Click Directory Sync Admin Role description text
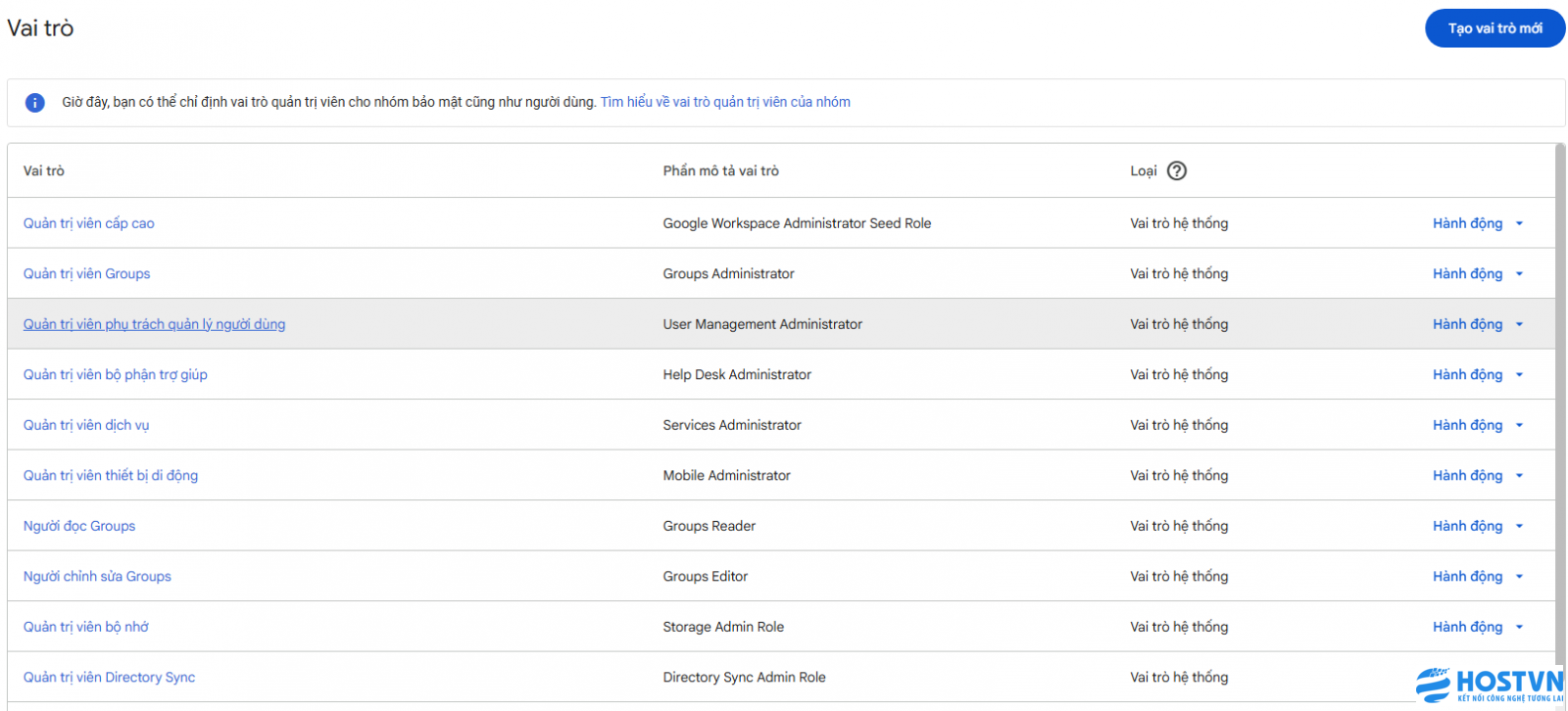Screen dimensions: 1568x711 coord(744,677)
